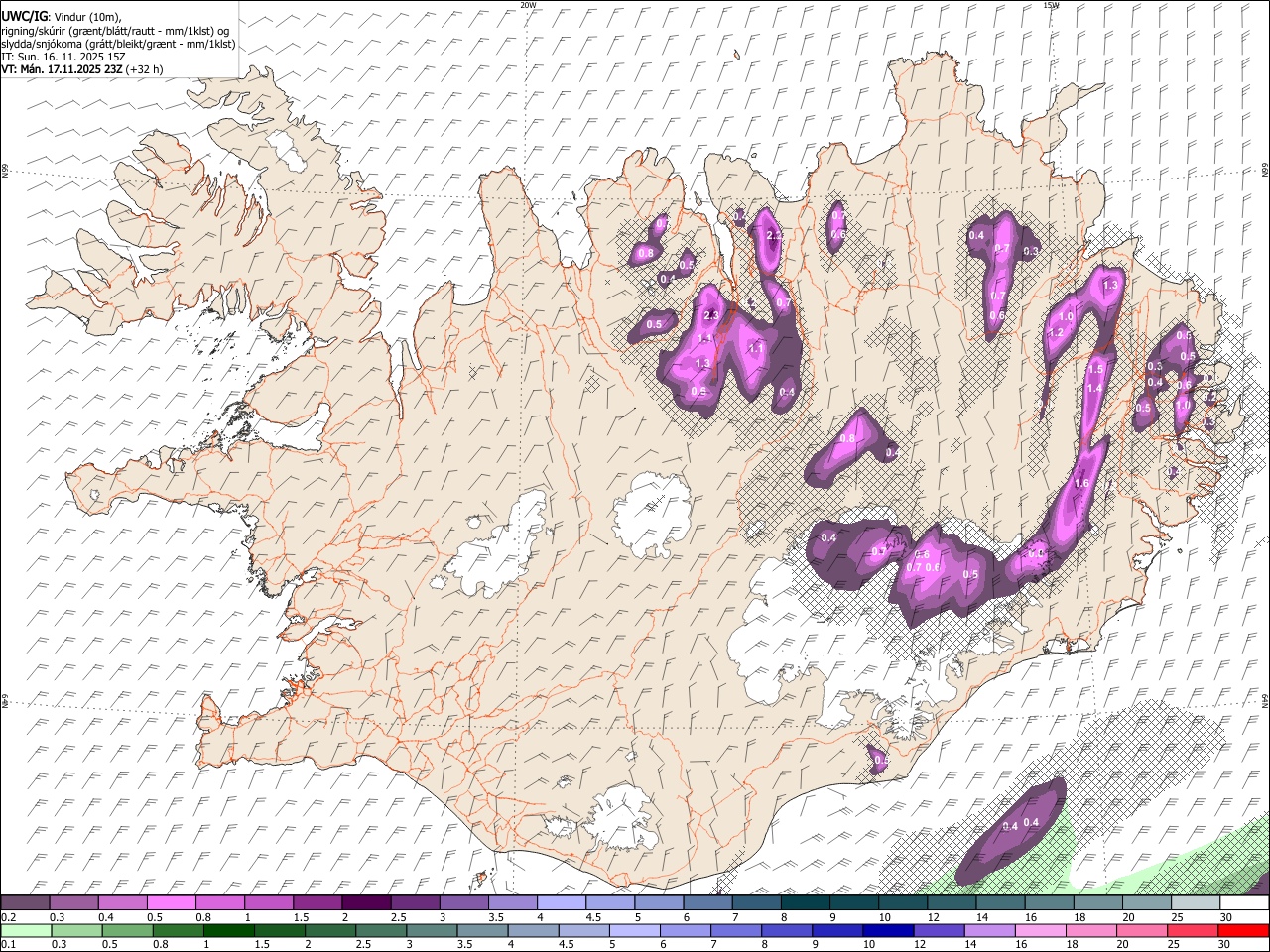Image resolution: width=1270 pixels, height=952 pixels.
Task: Click the 'UWC/IG' title text
Action: (x=23, y=16)
